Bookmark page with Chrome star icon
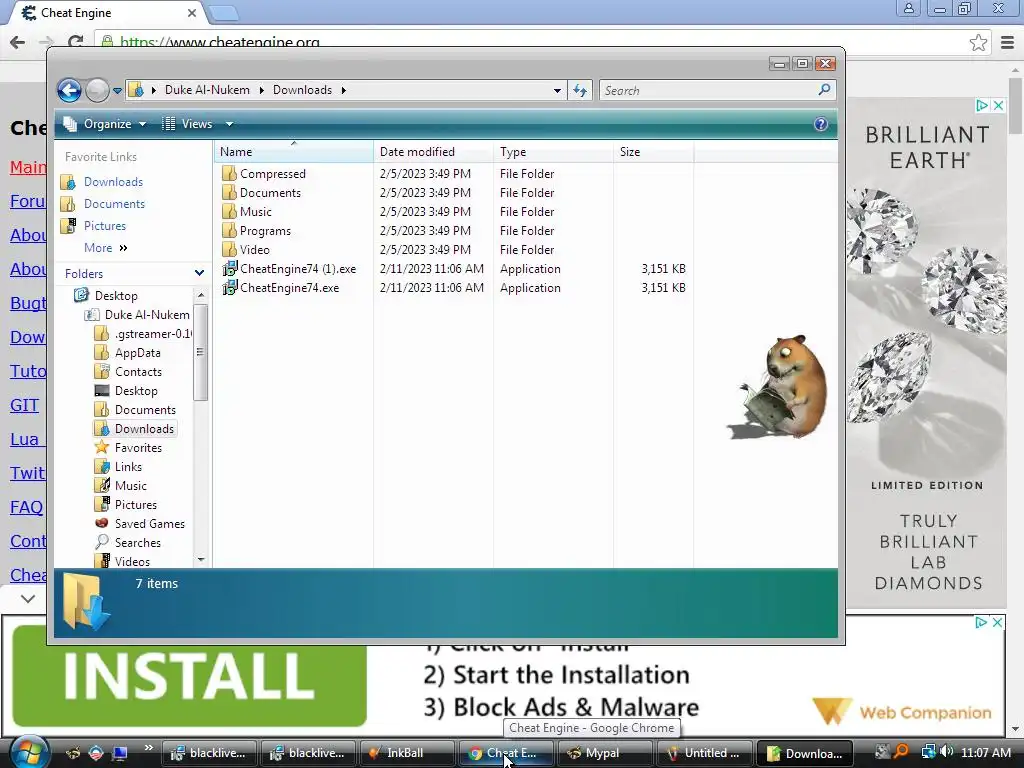This screenshot has width=1024, height=768. (978, 43)
